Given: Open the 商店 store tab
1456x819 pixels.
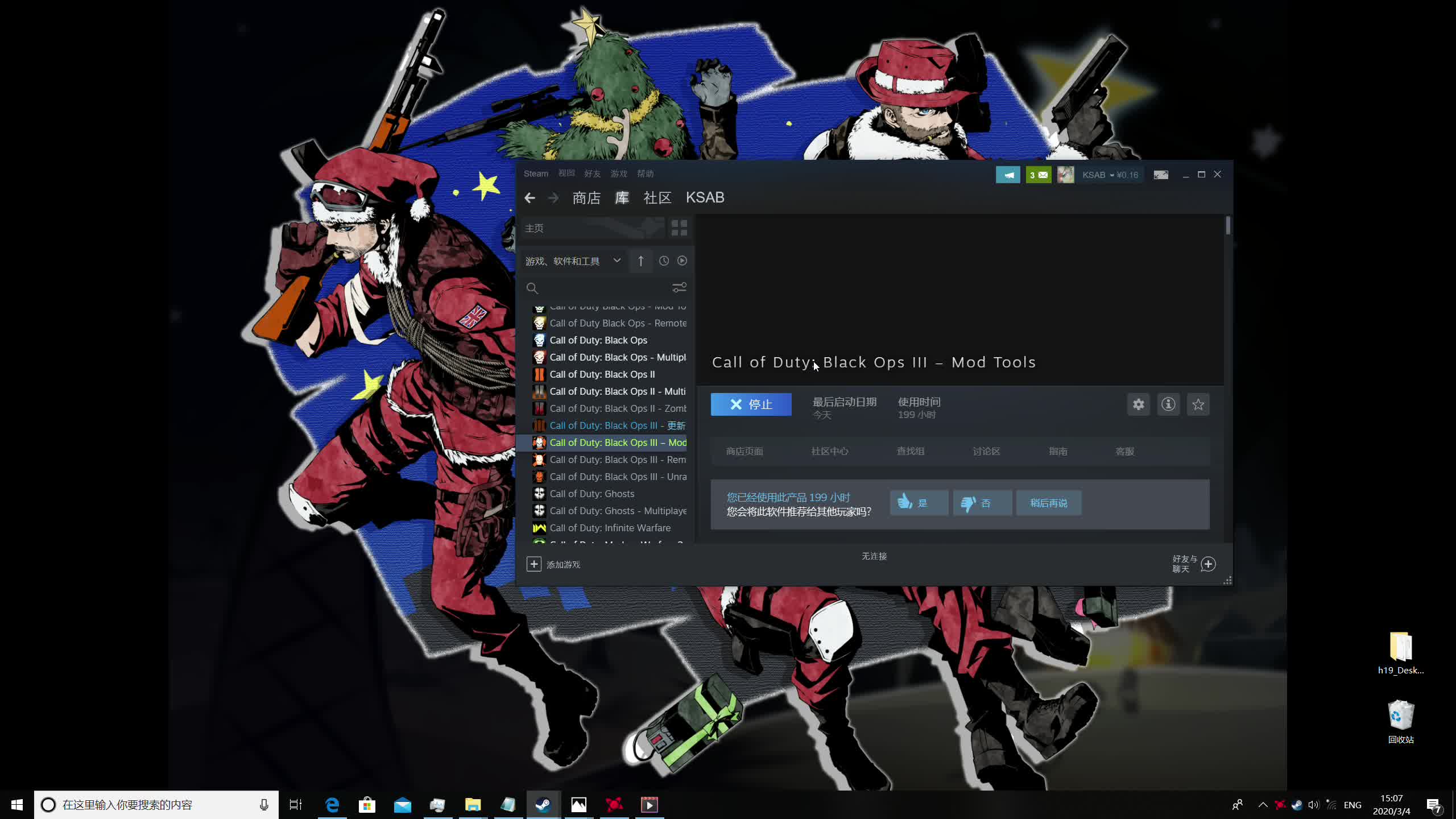Looking at the screenshot, I should [586, 198].
